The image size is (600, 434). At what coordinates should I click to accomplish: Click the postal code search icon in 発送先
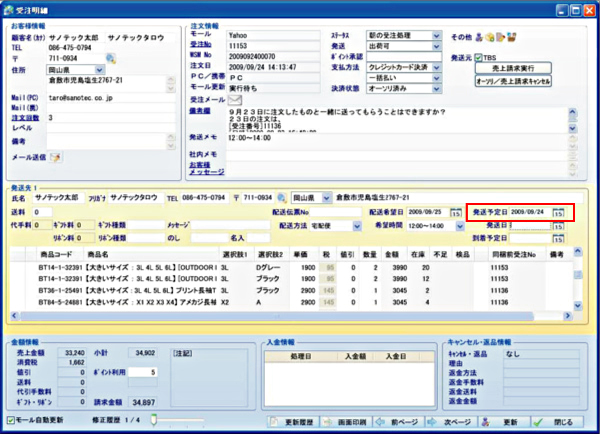pyautogui.click(x=282, y=198)
